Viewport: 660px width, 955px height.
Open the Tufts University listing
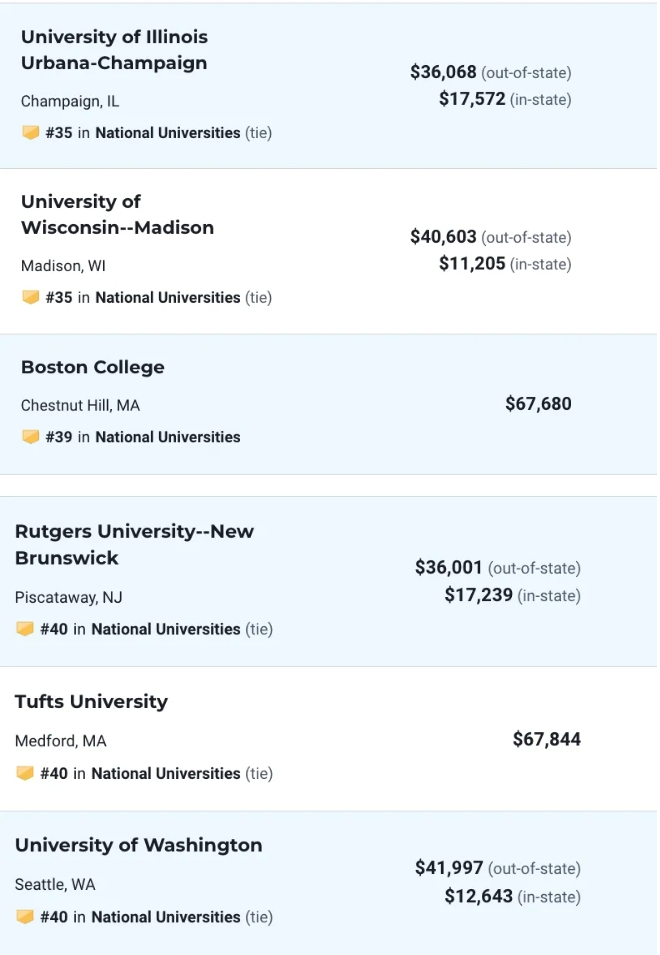click(x=91, y=702)
